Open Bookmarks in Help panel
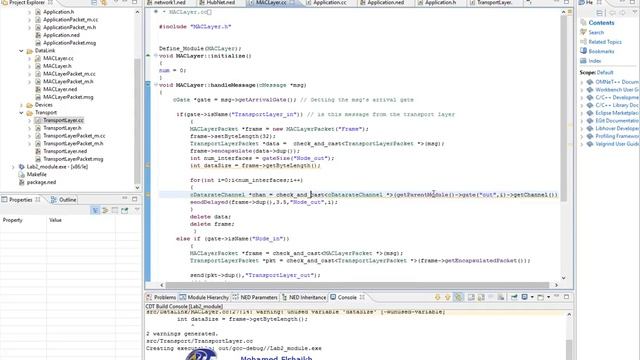 (601, 51)
